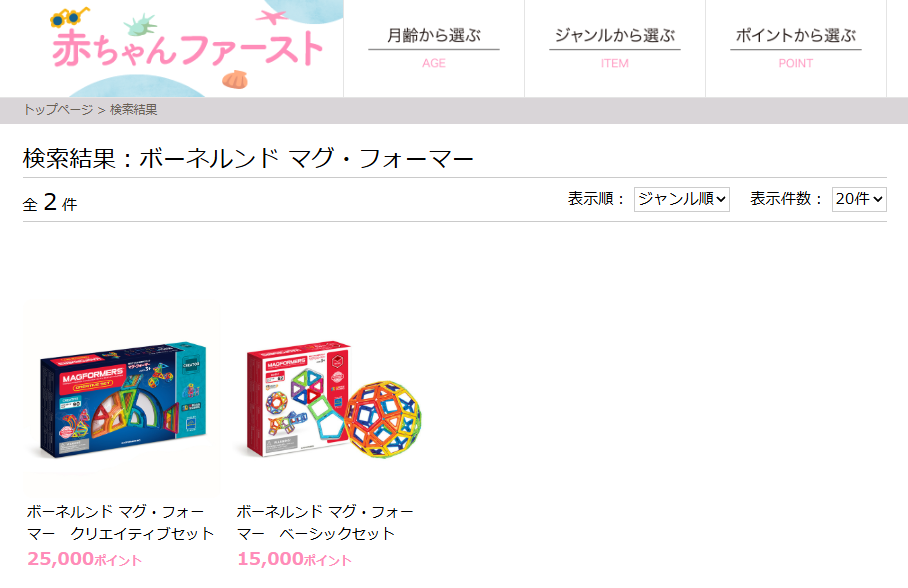The height and width of the screenshot is (588, 908).
Task: Click the AGE label under 月齢から選ぶ
Action: 434,63
